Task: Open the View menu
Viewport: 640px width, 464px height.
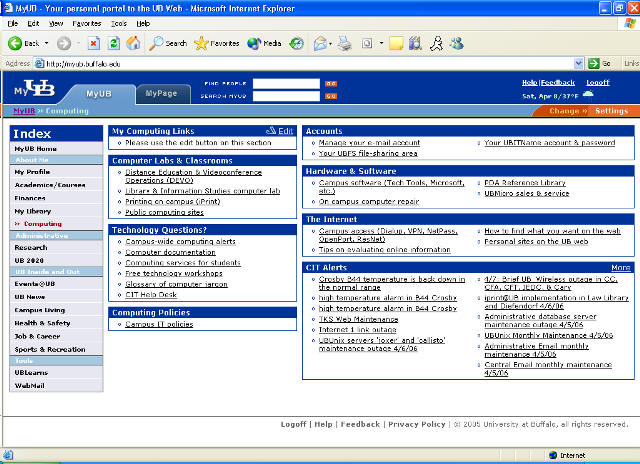Action: (x=56, y=24)
